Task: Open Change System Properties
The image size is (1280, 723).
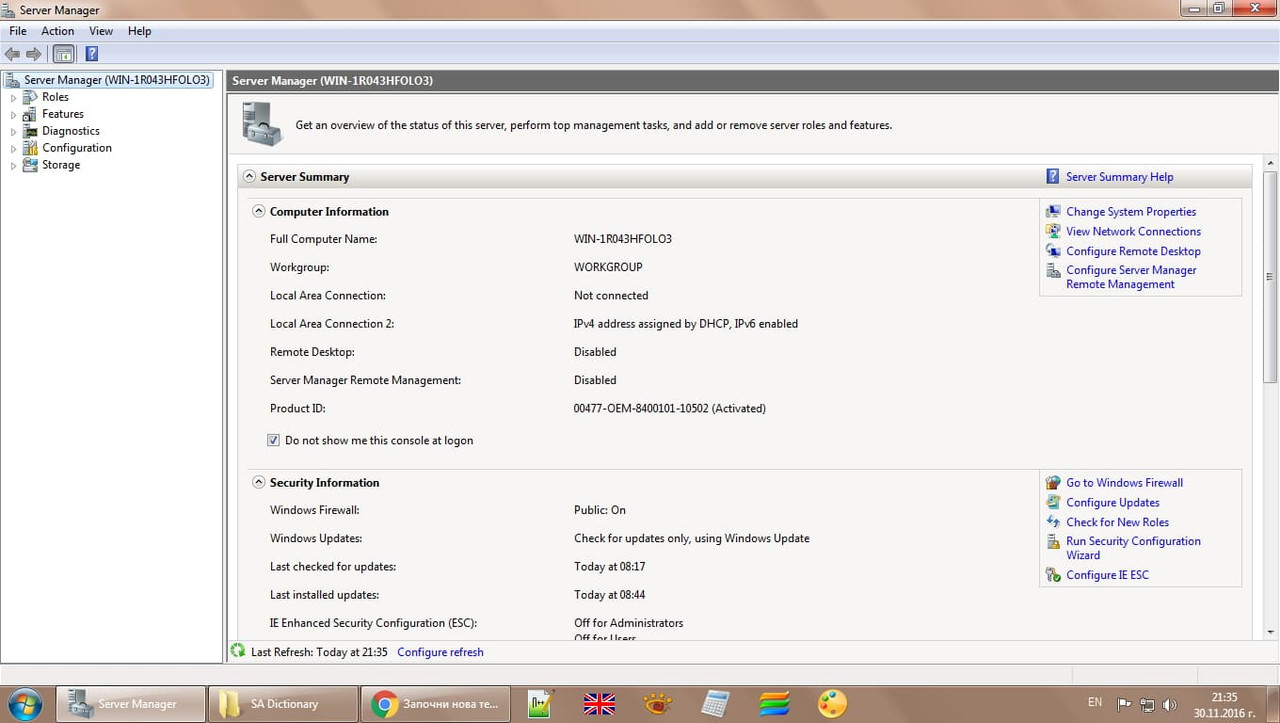Action: 1131,211
